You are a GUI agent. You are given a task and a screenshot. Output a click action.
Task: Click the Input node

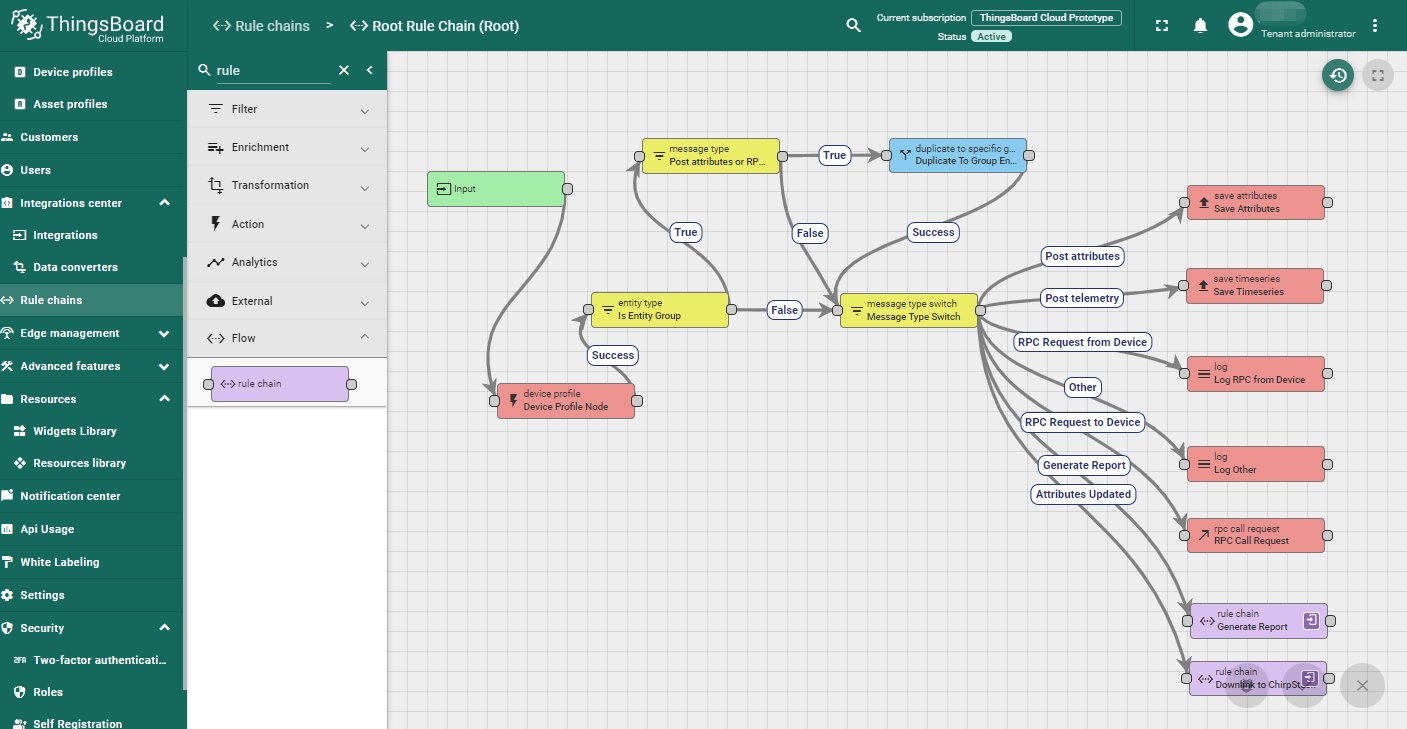click(x=496, y=189)
